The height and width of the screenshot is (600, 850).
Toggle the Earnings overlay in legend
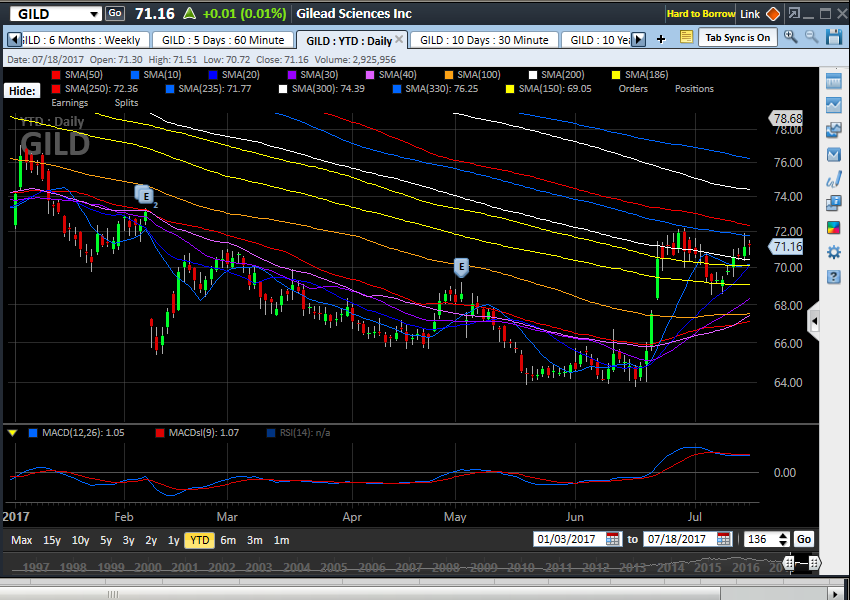[x=69, y=103]
